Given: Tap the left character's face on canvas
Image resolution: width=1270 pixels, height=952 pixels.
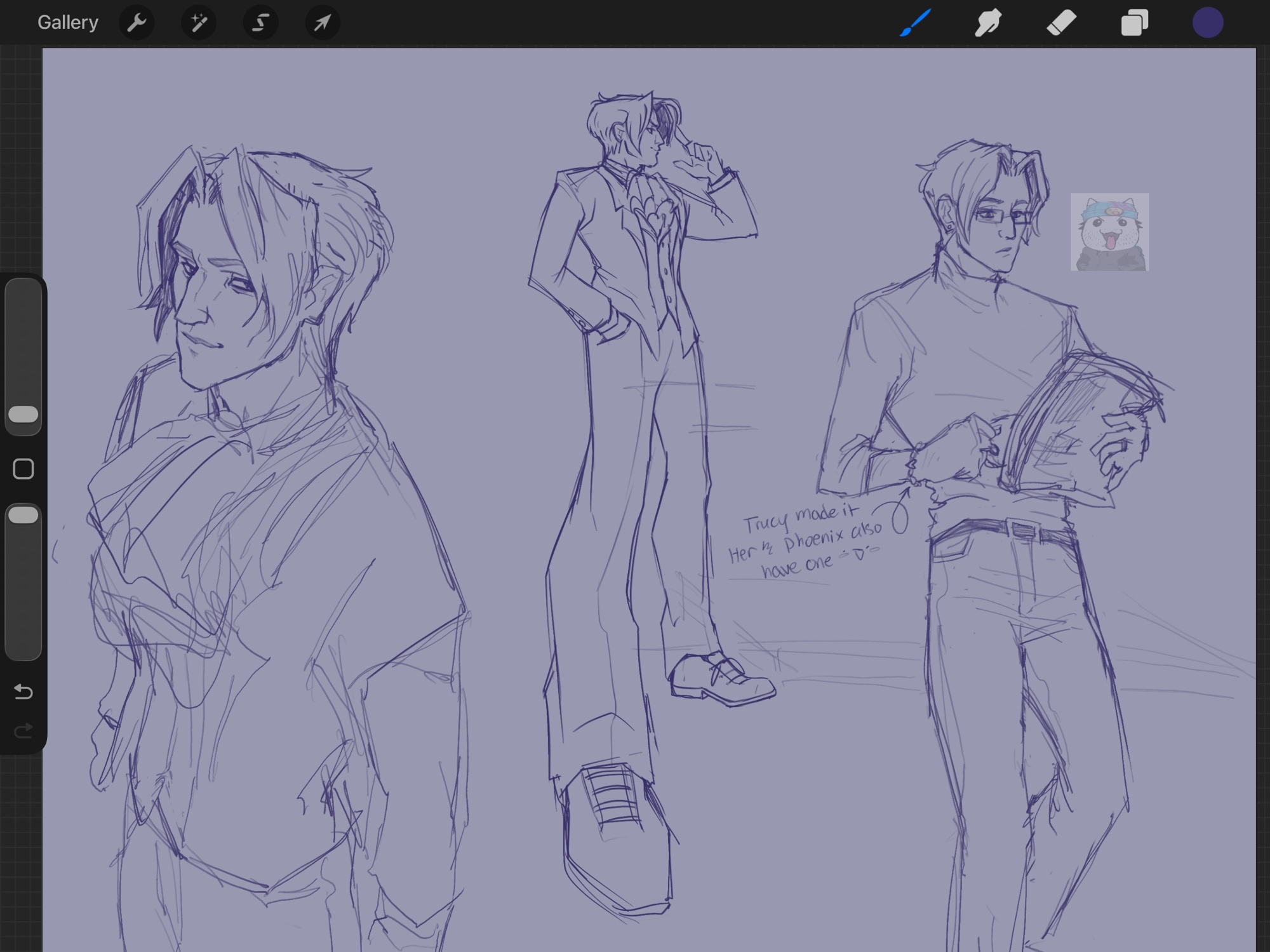Looking at the screenshot, I should tap(213, 305).
